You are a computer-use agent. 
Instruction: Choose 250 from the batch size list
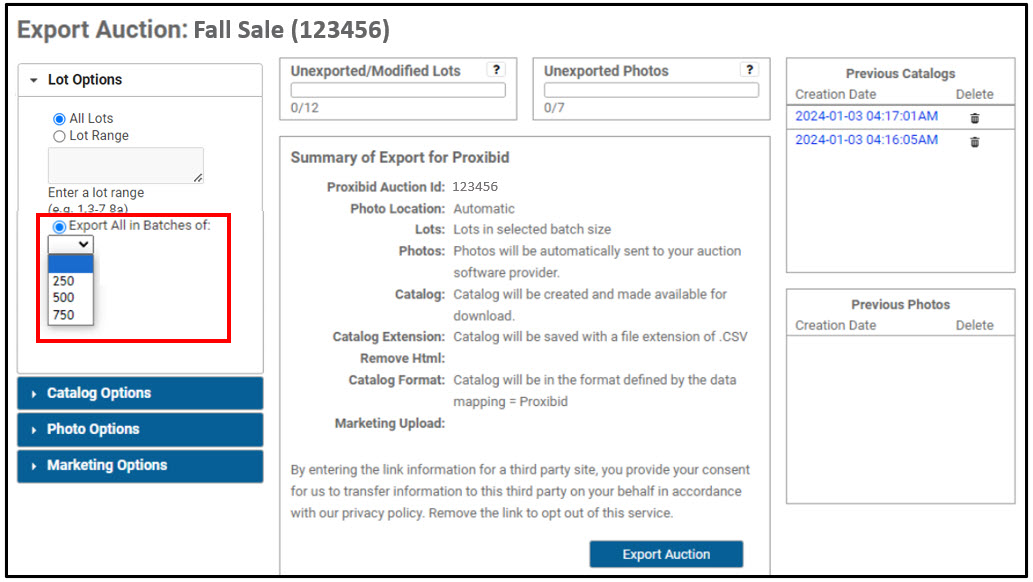[66, 281]
